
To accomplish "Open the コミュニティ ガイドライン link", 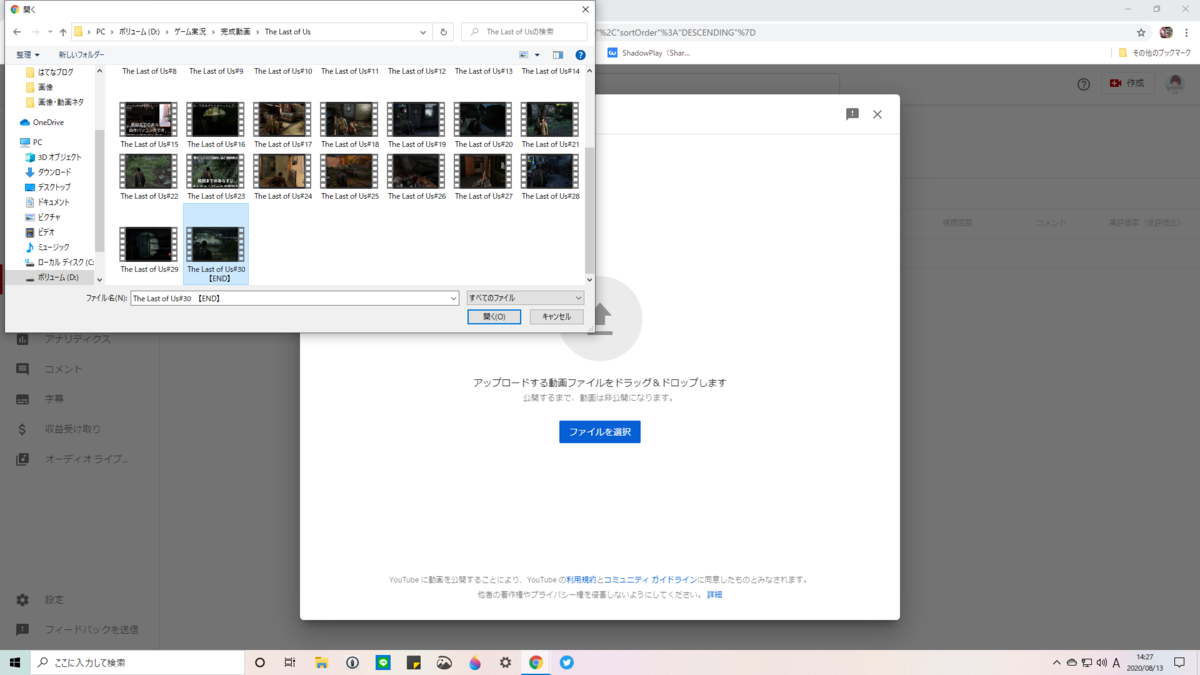I will [x=650, y=580].
